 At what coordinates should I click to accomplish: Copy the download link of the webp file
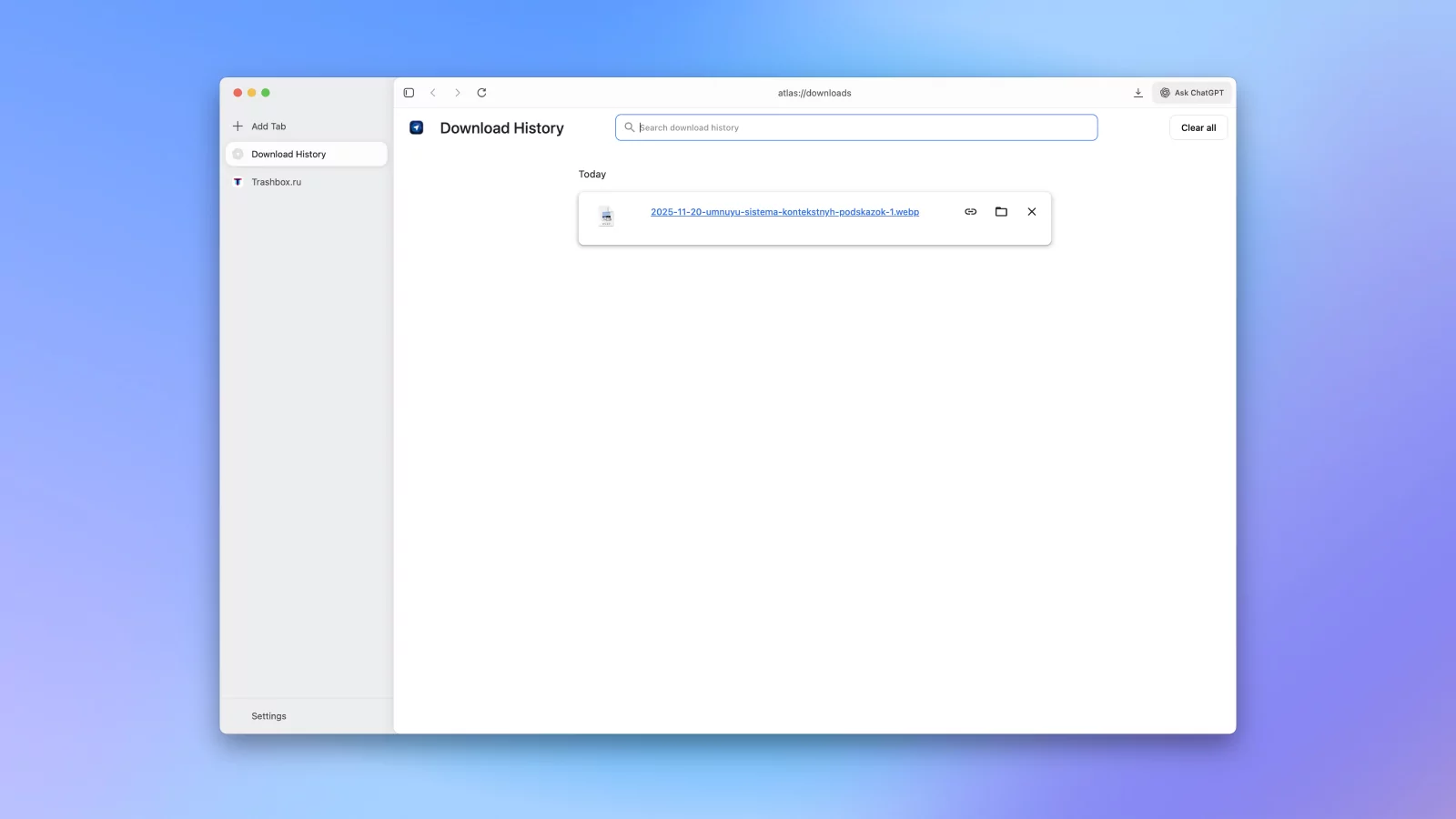pos(970,212)
